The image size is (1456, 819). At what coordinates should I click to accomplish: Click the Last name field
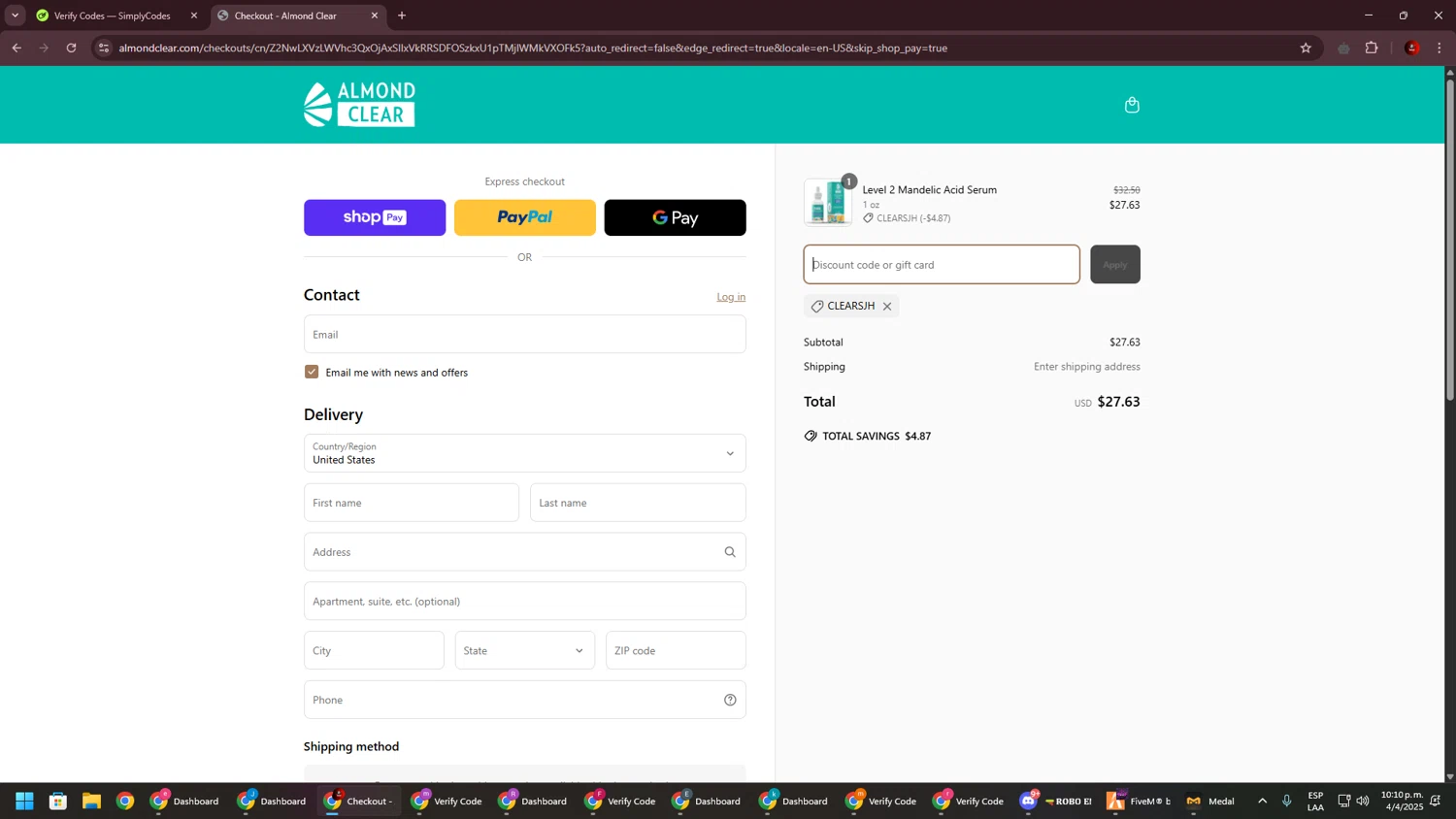click(638, 503)
